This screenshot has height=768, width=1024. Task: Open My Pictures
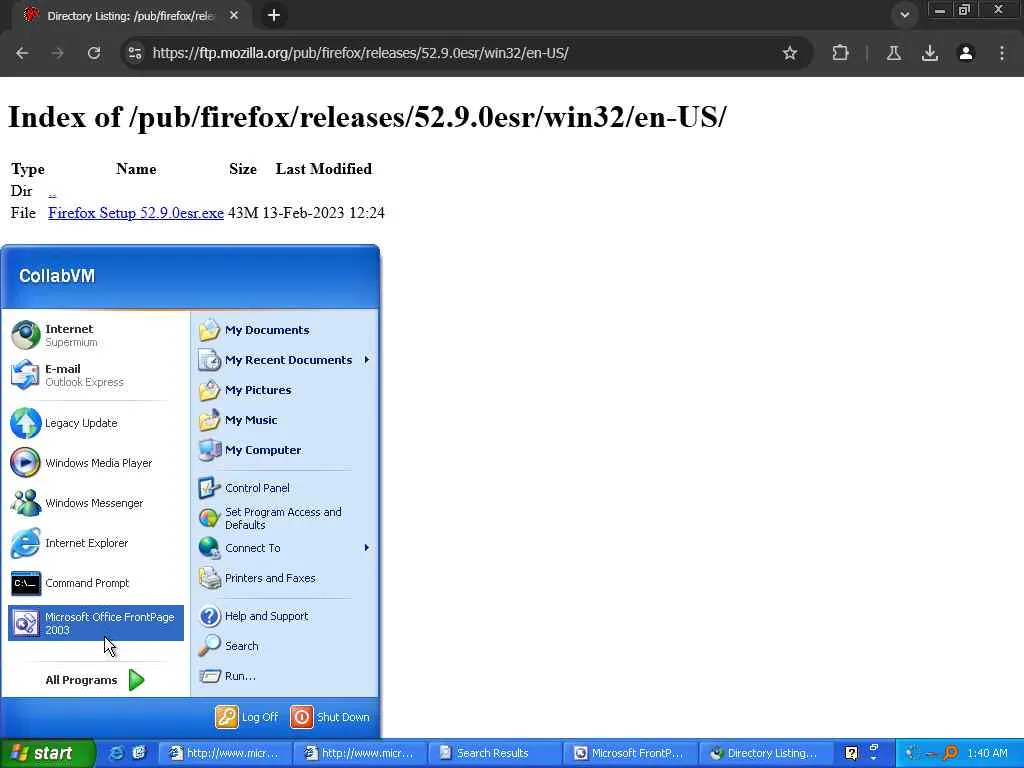[x=285, y=390]
